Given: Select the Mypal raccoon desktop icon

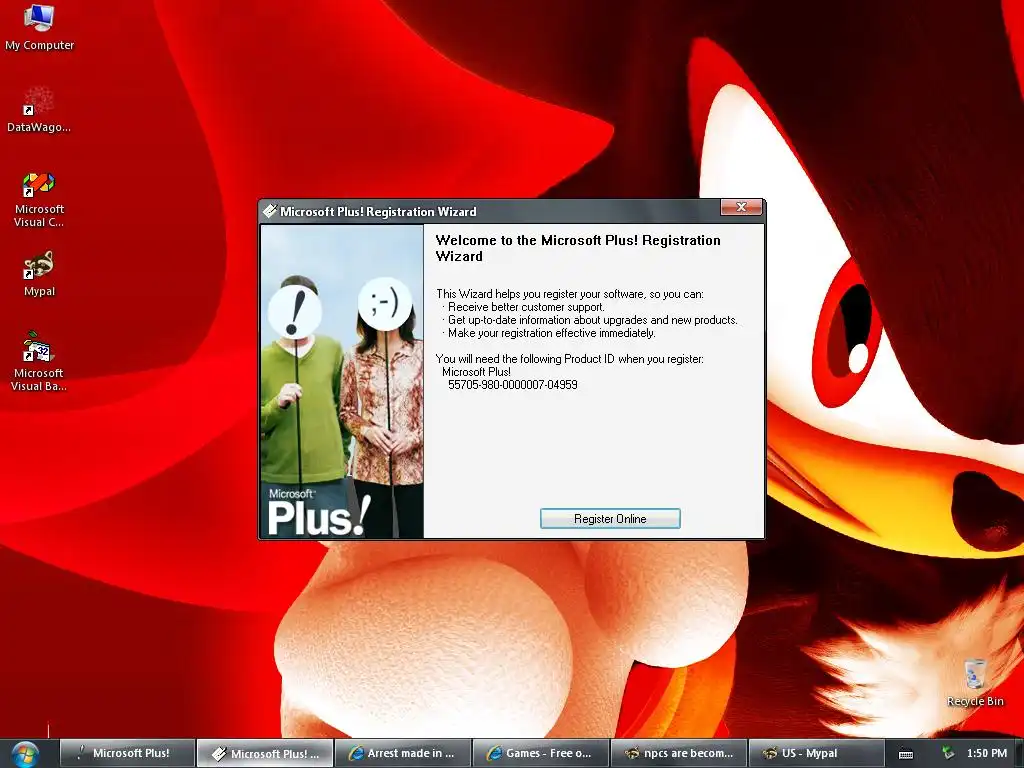Looking at the screenshot, I should point(39,273).
